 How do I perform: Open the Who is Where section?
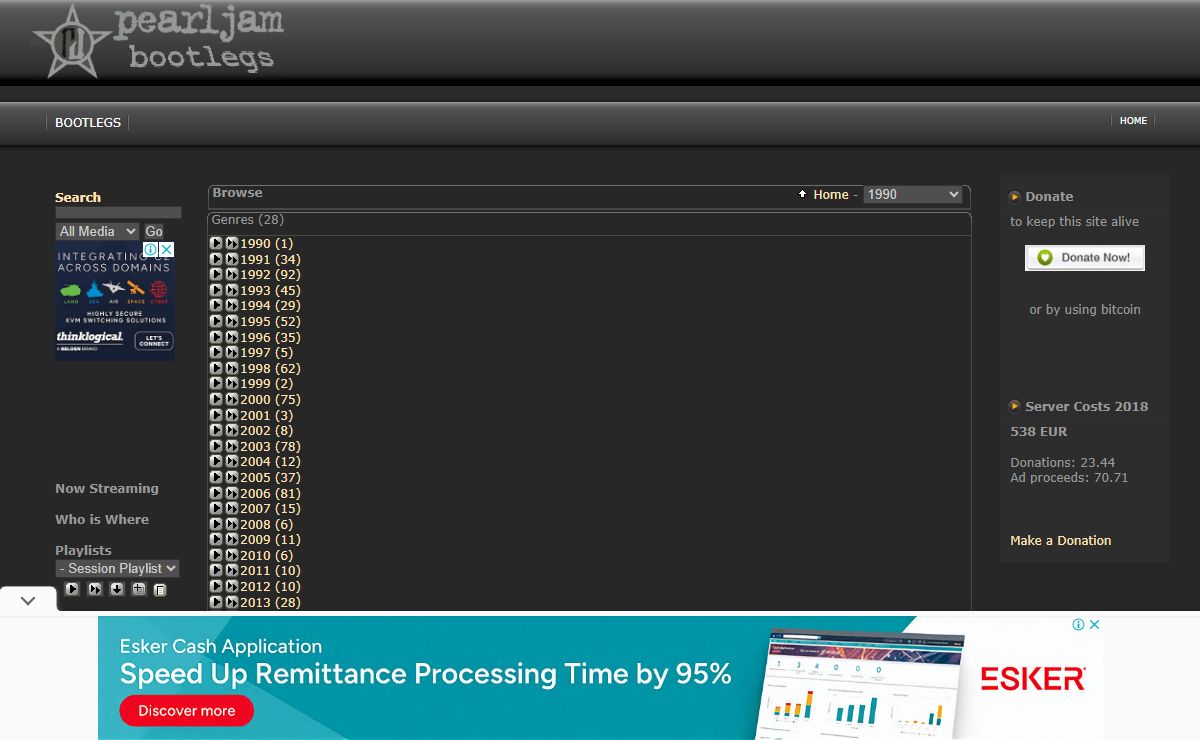tap(102, 519)
